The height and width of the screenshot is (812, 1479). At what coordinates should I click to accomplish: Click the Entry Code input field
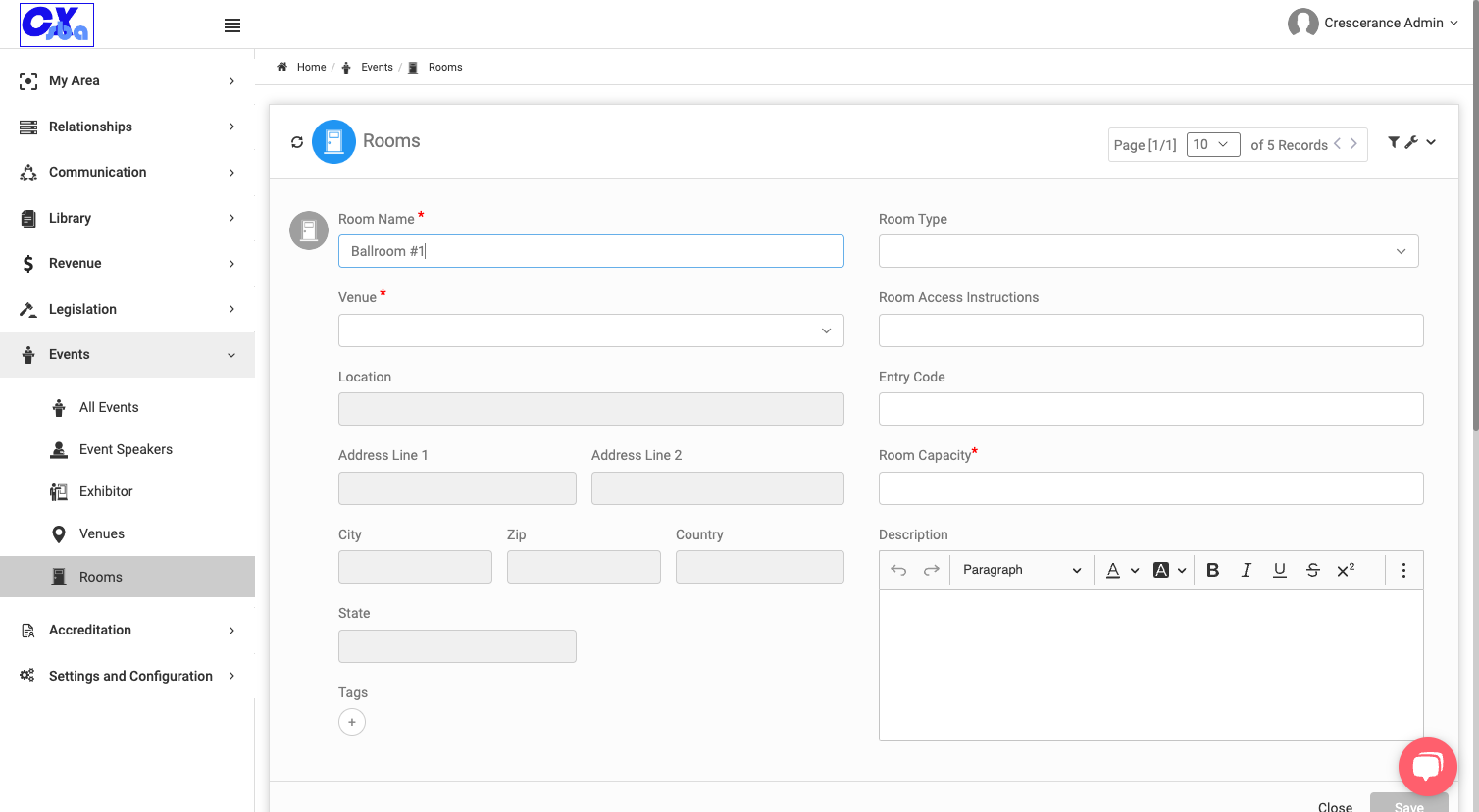click(x=1151, y=409)
